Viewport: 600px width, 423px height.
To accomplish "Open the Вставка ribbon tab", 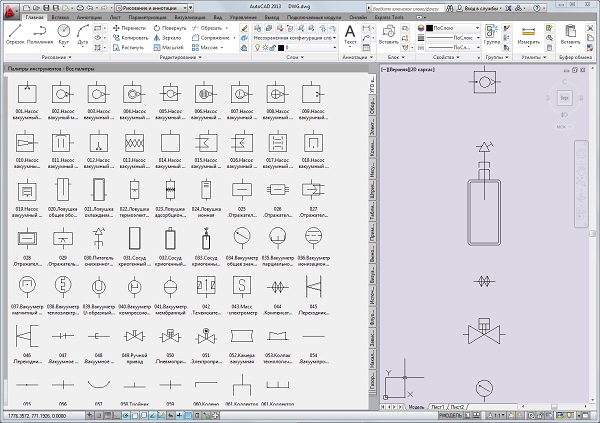I will pos(62,17).
